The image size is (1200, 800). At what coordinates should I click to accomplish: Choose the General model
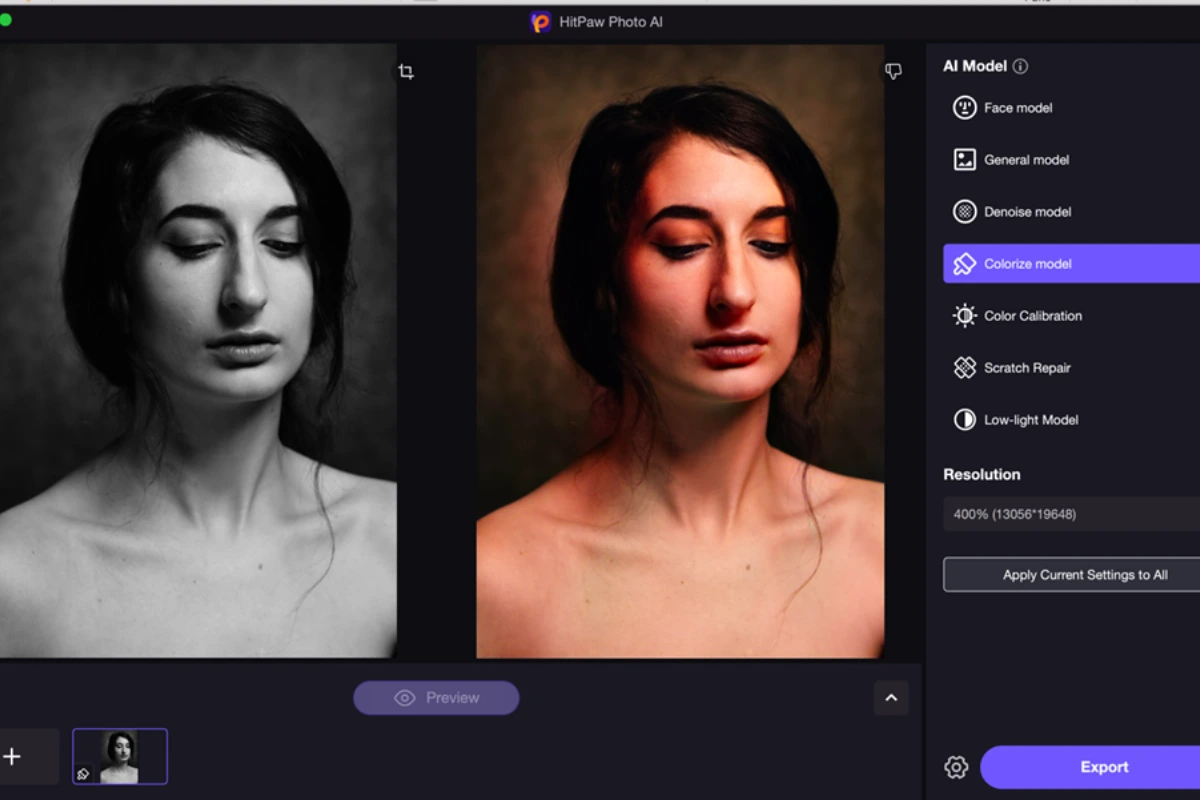coord(1027,159)
